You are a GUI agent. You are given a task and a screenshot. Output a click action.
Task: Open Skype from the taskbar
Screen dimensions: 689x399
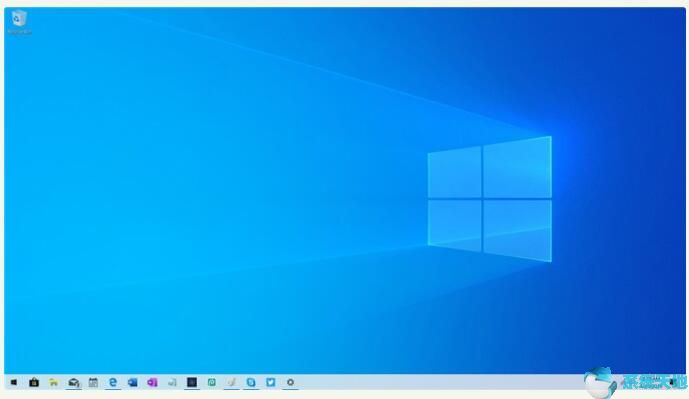[251, 382]
